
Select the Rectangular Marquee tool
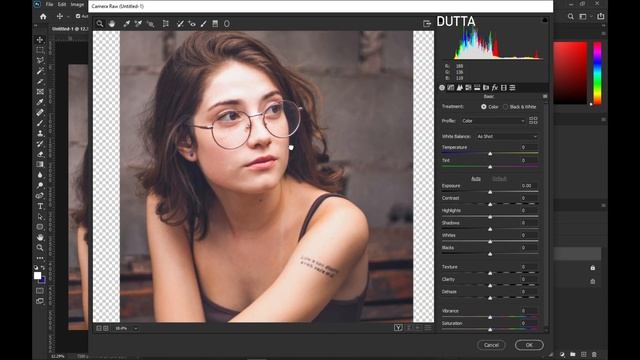click(40, 50)
